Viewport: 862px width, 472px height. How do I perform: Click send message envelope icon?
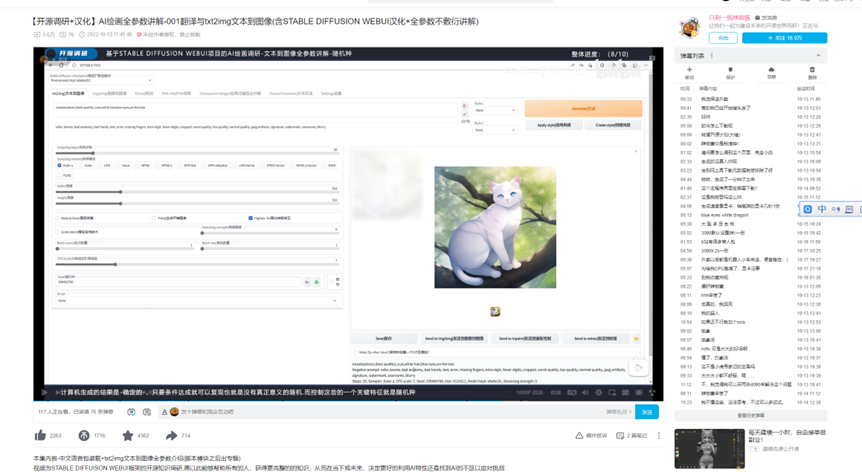[x=758, y=18]
